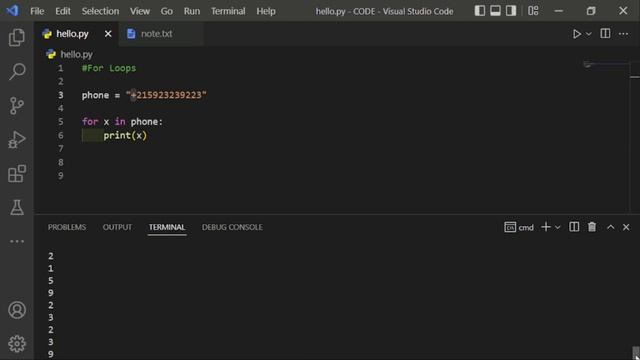
Task: Kill the terminal with trash icon
Action: click(x=592, y=227)
